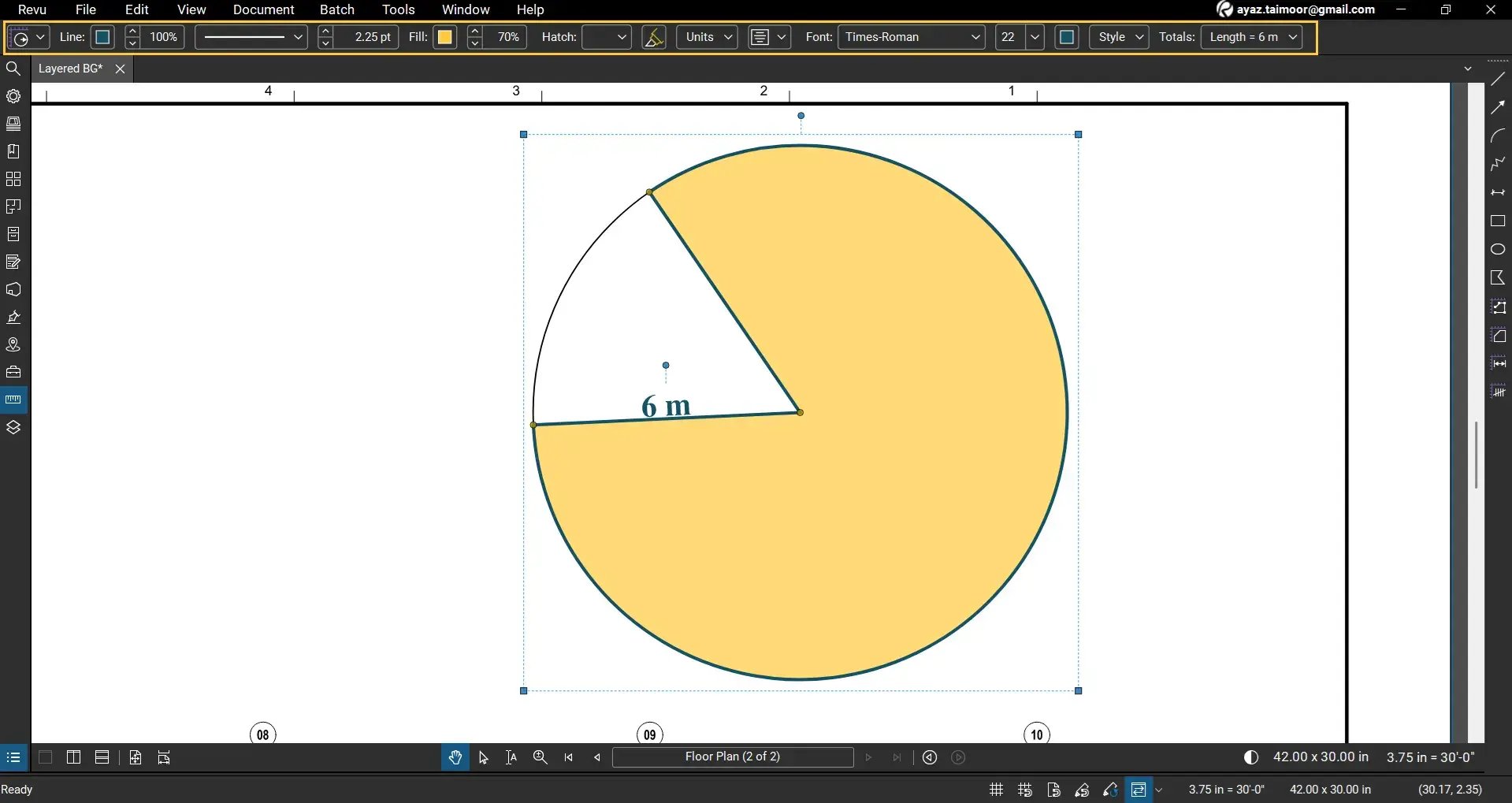Jump to the last page

tap(897, 757)
